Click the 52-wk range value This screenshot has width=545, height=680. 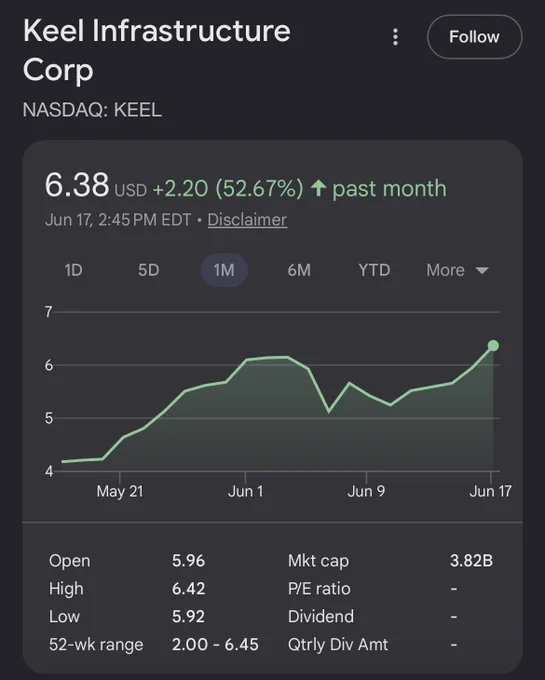pyautogui.click(x=215, y=644)
